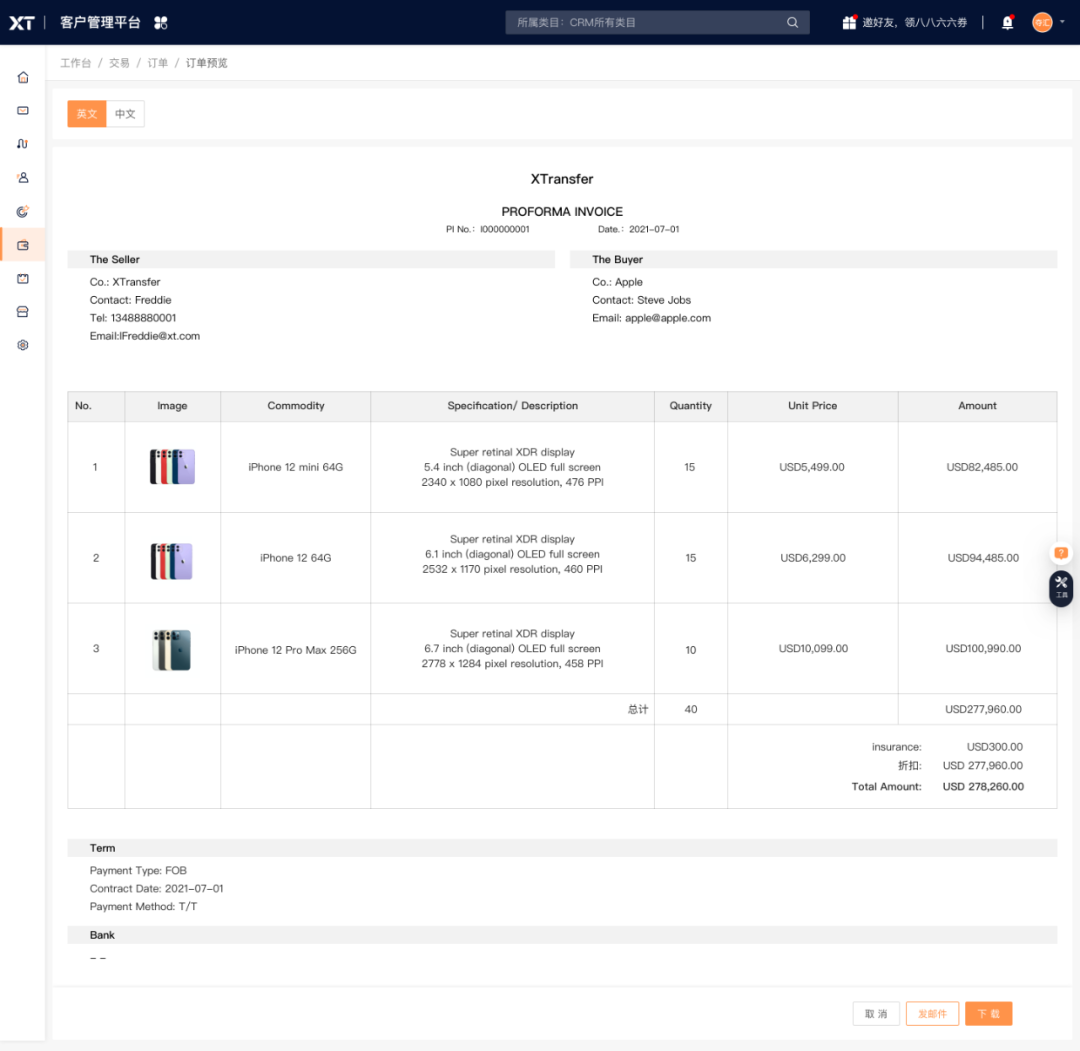This screenshot has height=1051, width=1080.
Task: Click the 下载 download button
Action: pyautogui.click(x=988, y=1013)
